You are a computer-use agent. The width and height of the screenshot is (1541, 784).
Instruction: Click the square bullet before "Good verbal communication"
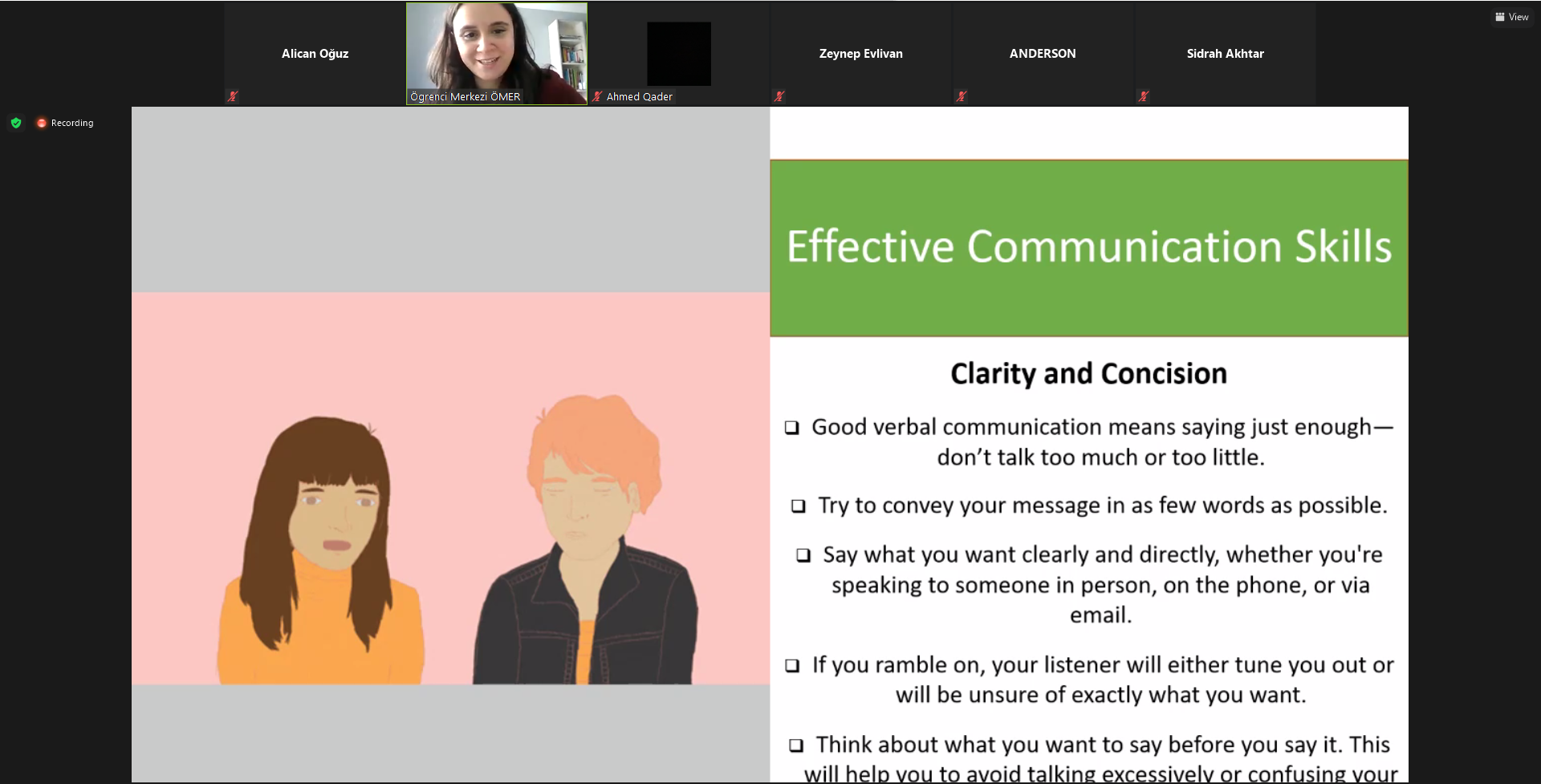(x=792, y=428)
